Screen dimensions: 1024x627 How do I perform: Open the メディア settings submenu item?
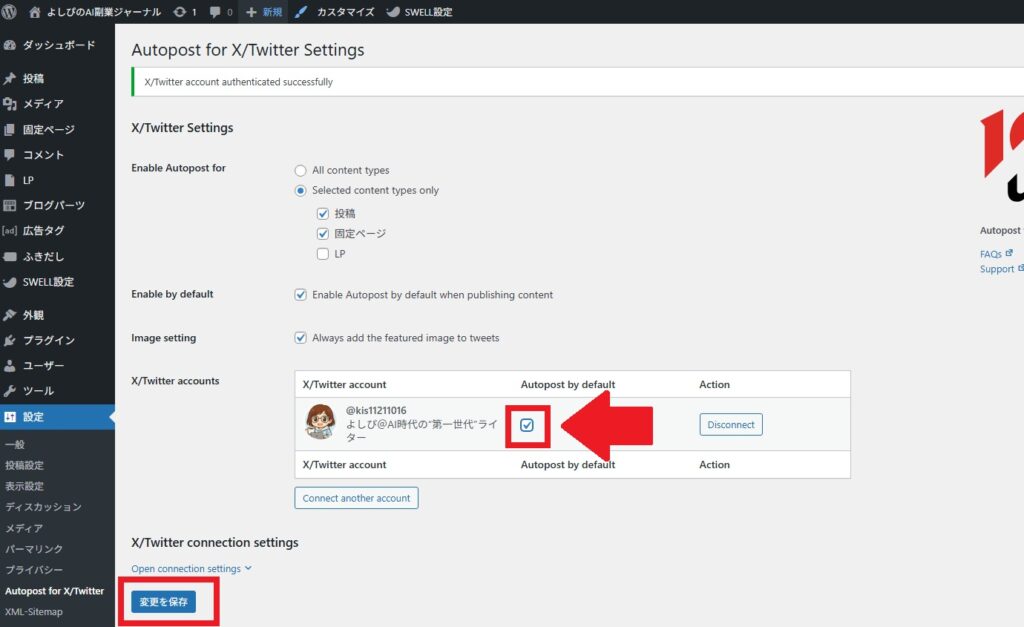point(24,528)
